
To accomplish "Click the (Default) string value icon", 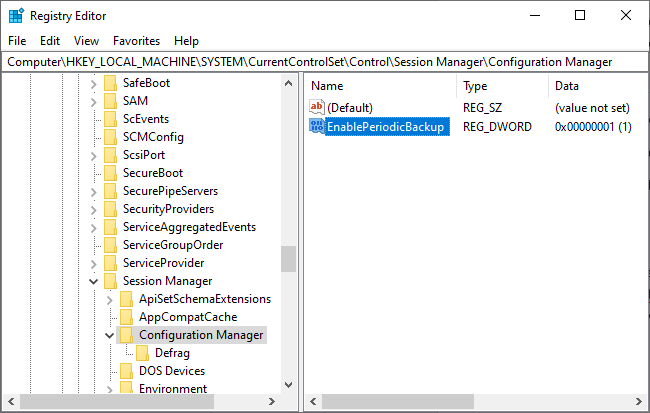I will pos(317,107).
